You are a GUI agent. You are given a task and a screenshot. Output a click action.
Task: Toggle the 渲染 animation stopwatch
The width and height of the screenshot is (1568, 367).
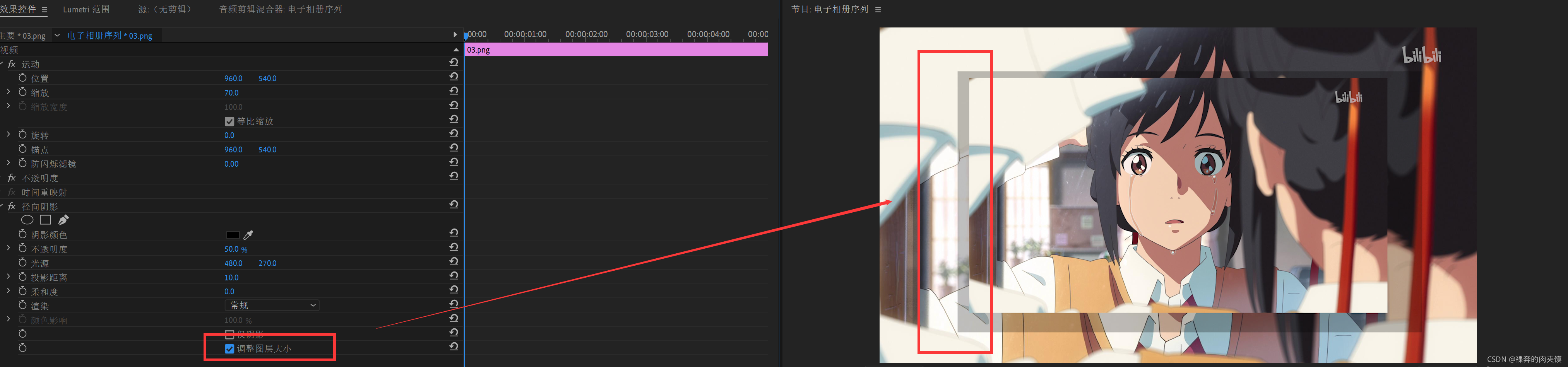pos(22,305)
